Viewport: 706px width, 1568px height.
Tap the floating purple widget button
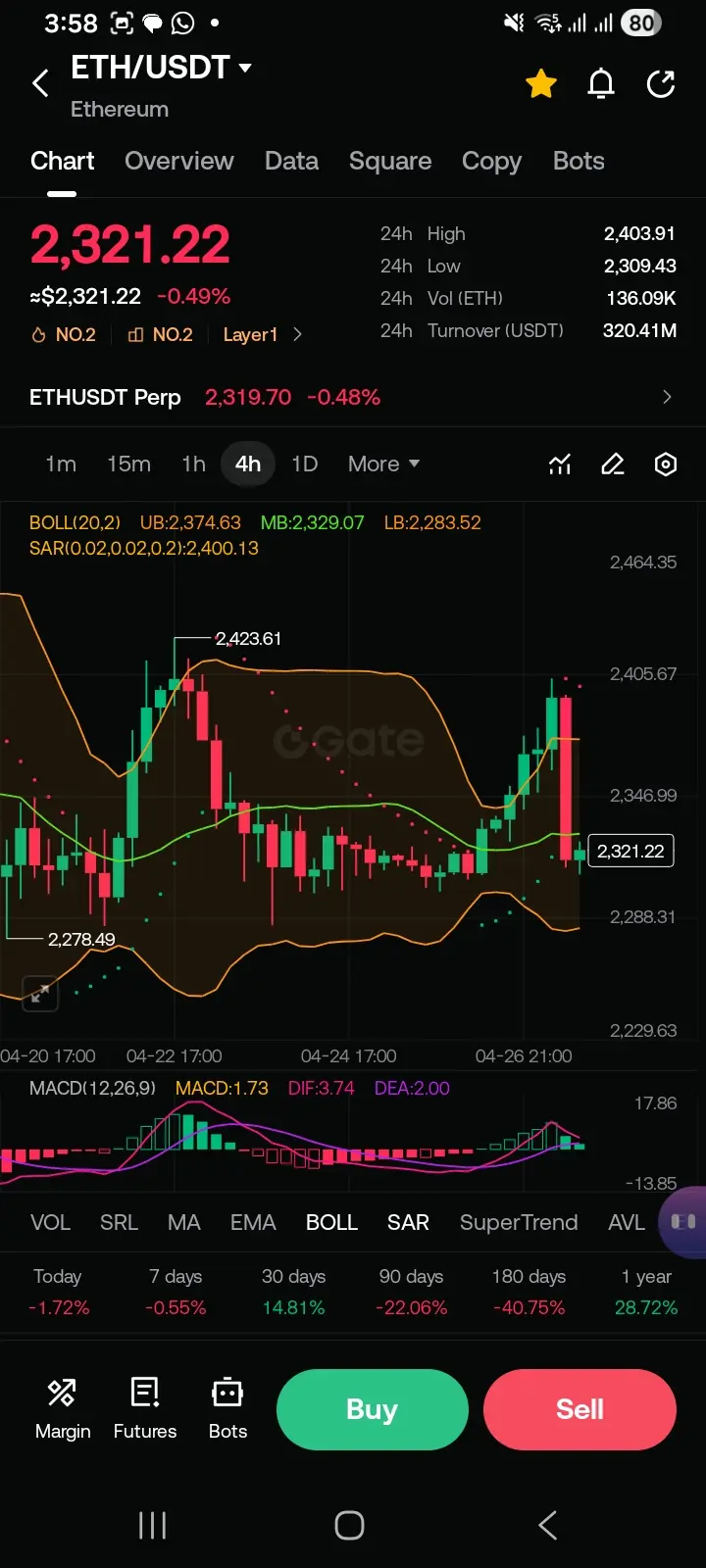click(x=683, y=1222)
